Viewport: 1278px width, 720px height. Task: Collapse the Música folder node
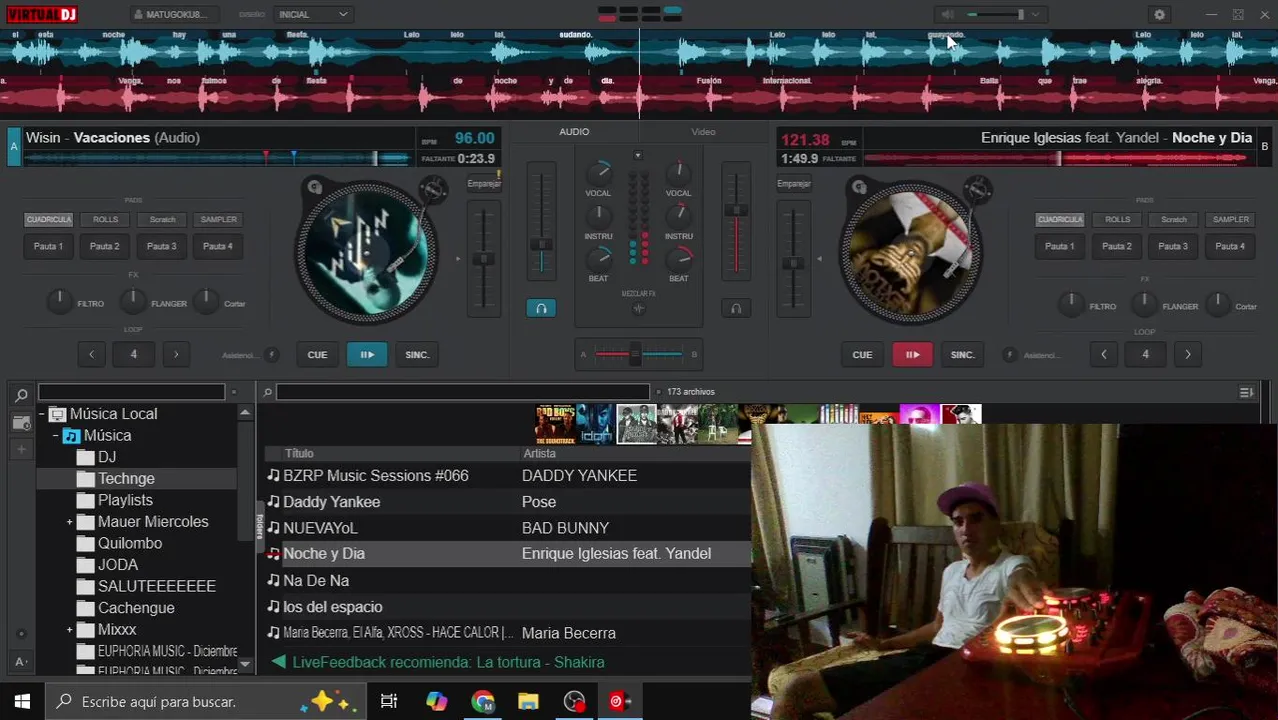(56, 436)
